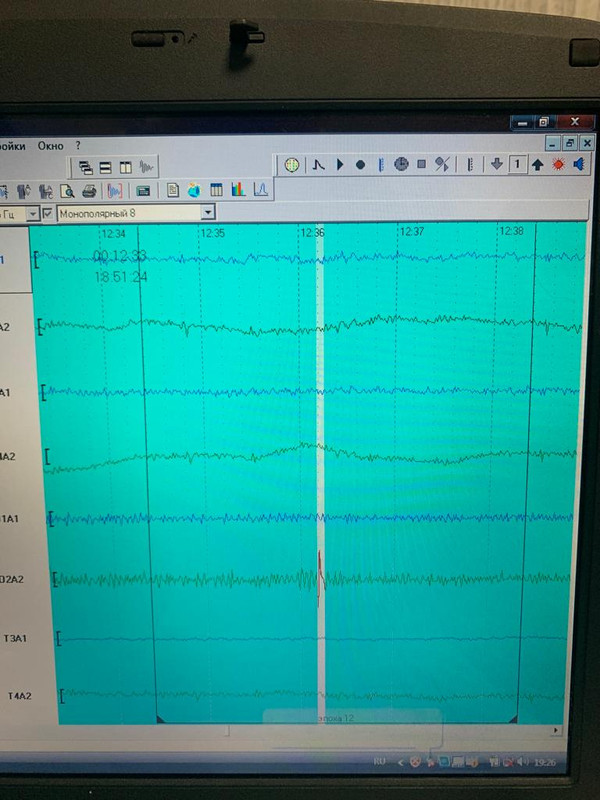Open the ? help menu
The height and width of the screenshot is (800, 600).
pos(78,145)
